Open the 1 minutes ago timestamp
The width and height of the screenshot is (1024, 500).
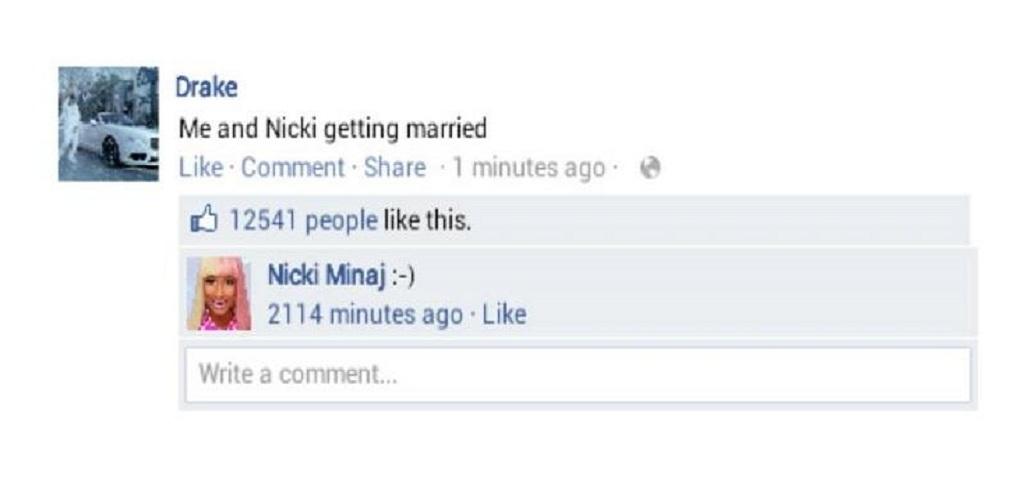[x=529, y=168]
